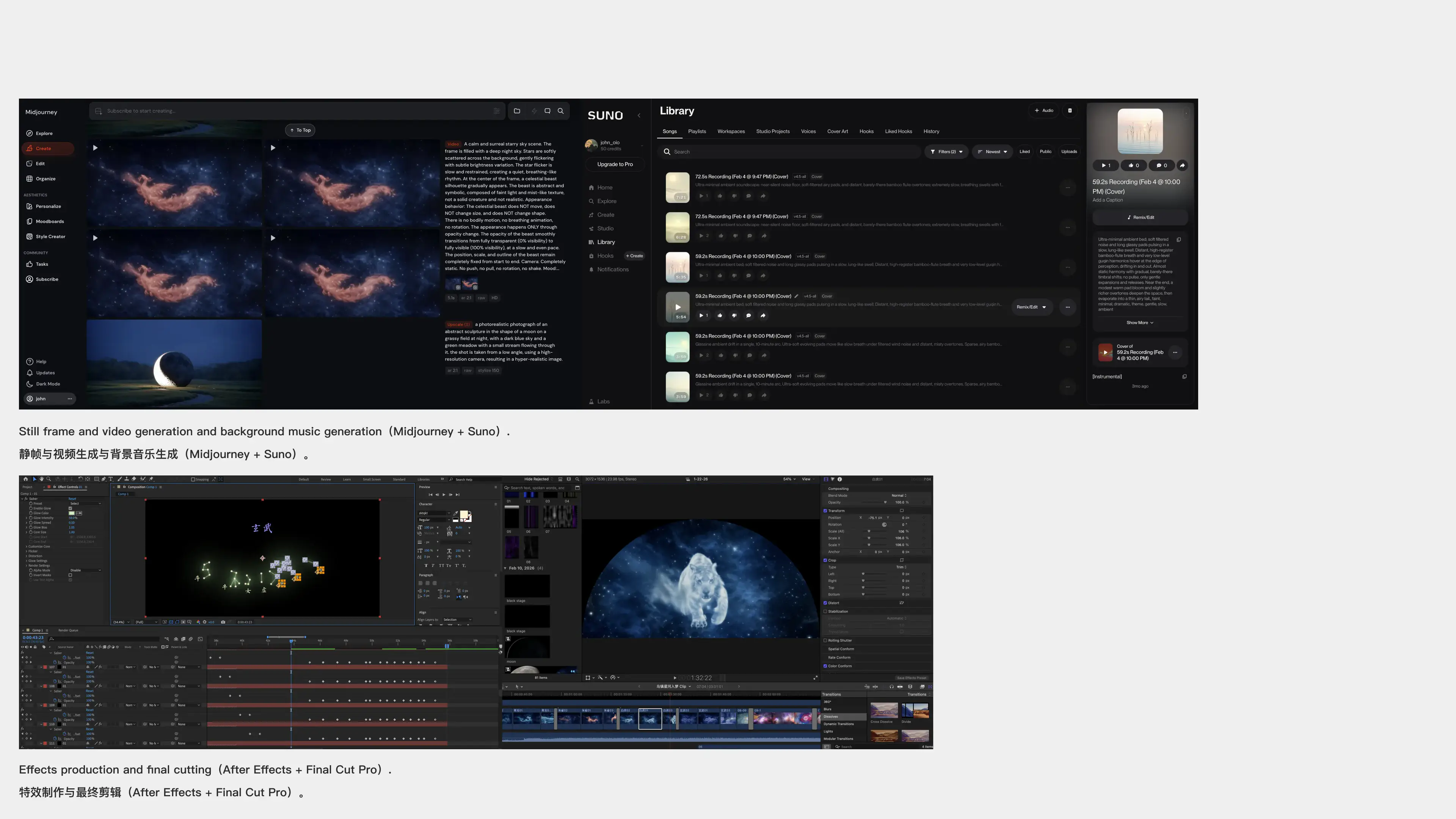Open Explore in the Midjourney sidebar

point(39,133)
